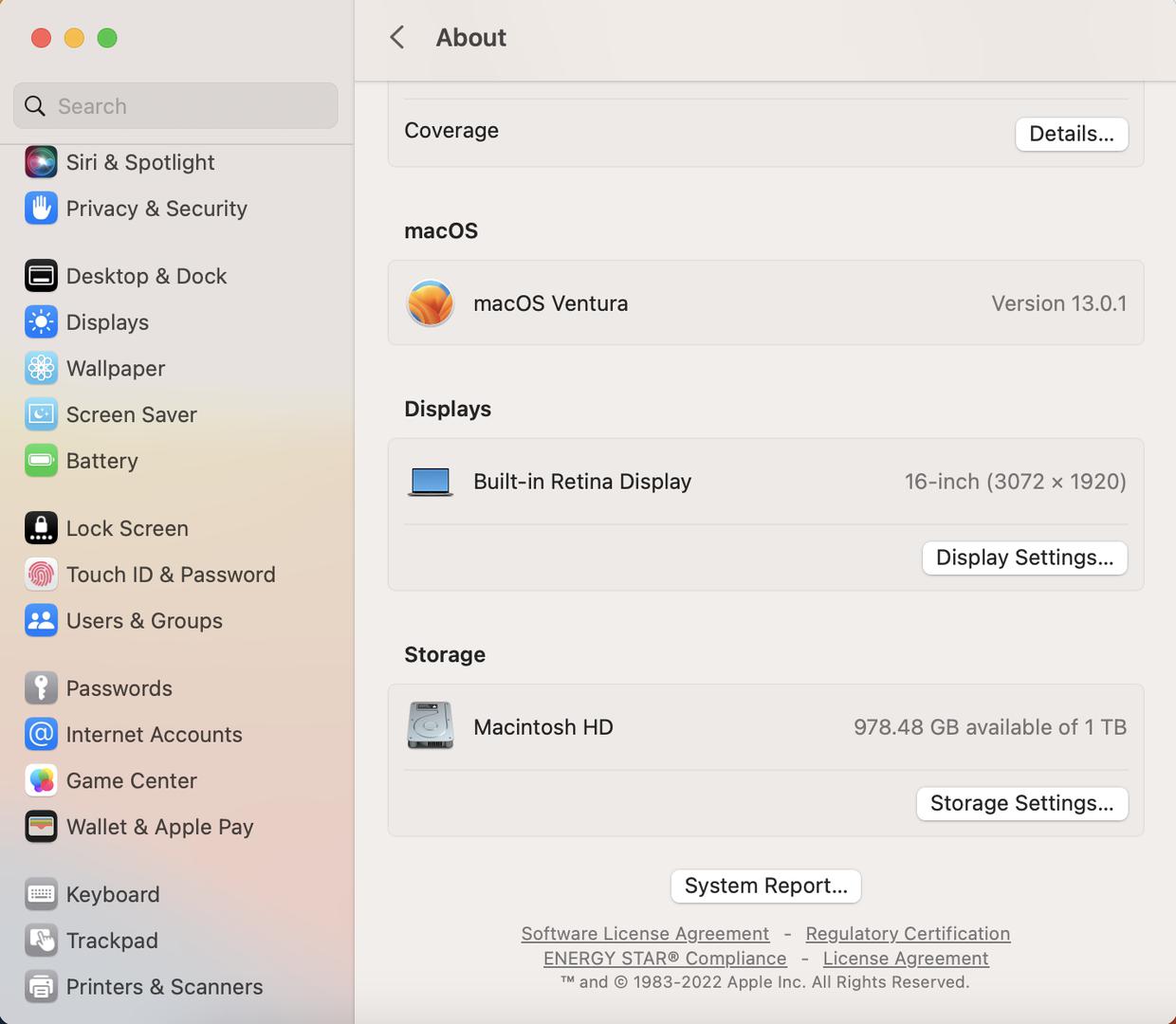Open Storage Settings
The width and height of the screenshot is (1176, 1024).
(x=1021, y=803)
